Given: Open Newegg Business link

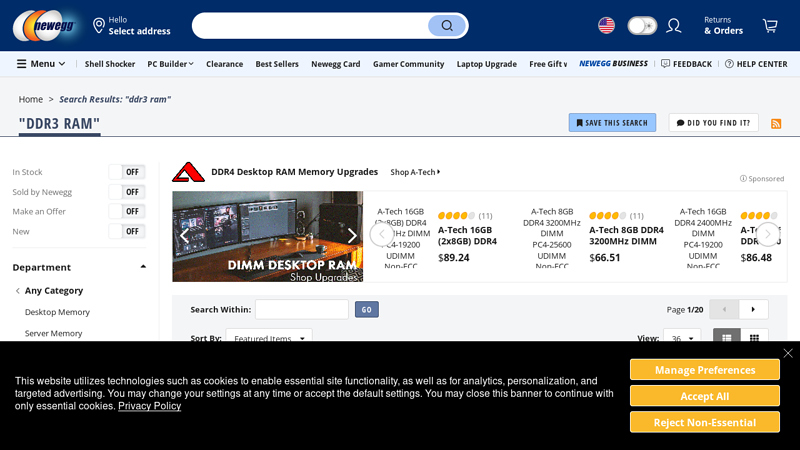Looking at the screenshot, I should point(613,64).
